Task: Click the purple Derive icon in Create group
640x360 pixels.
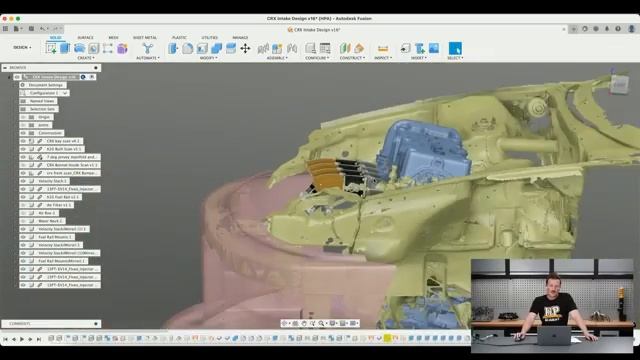Action: tap(122, 49)
